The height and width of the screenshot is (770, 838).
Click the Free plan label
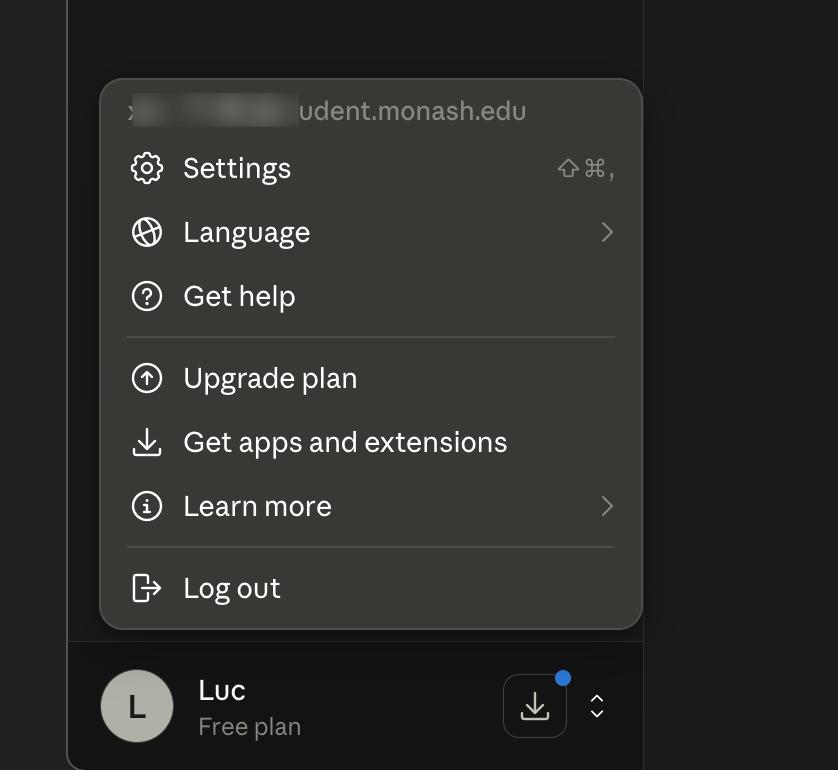pyautogui.click(x=250, y=727)
